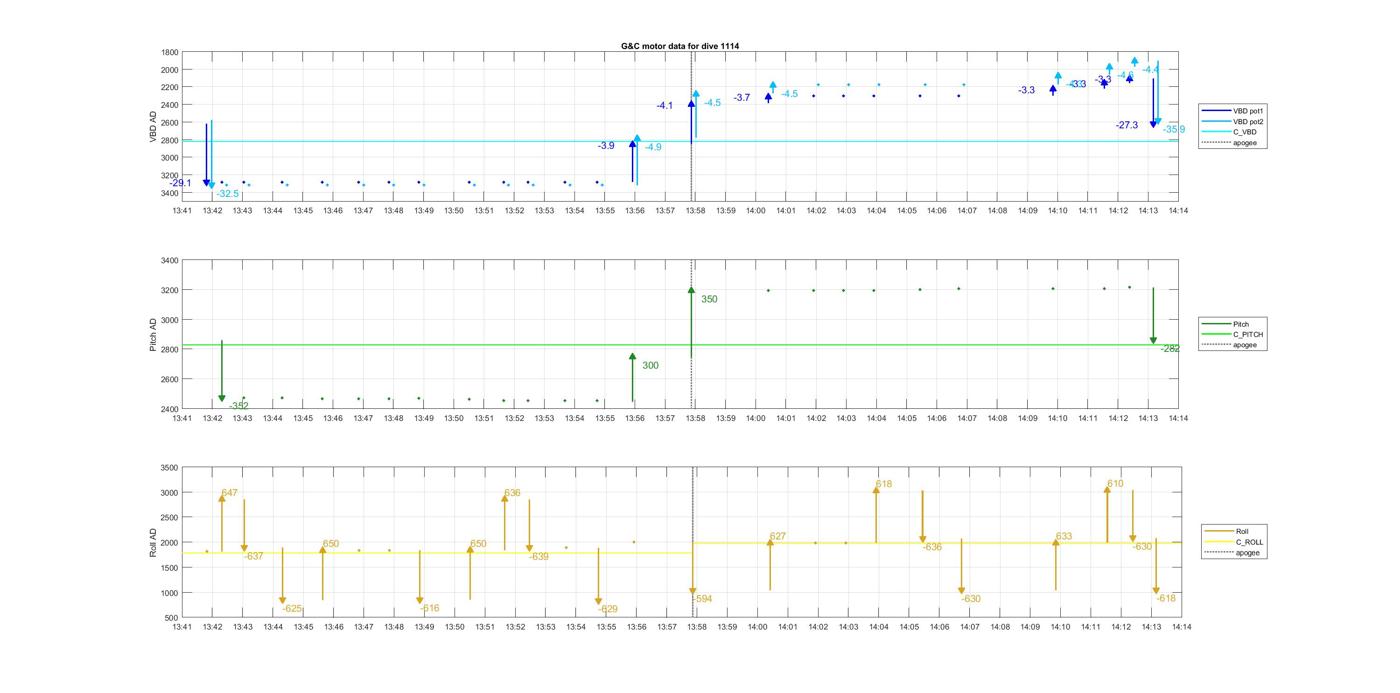Click the '636' roll data label
Viewport: 1400px width, 693px height.
[512, 493]
